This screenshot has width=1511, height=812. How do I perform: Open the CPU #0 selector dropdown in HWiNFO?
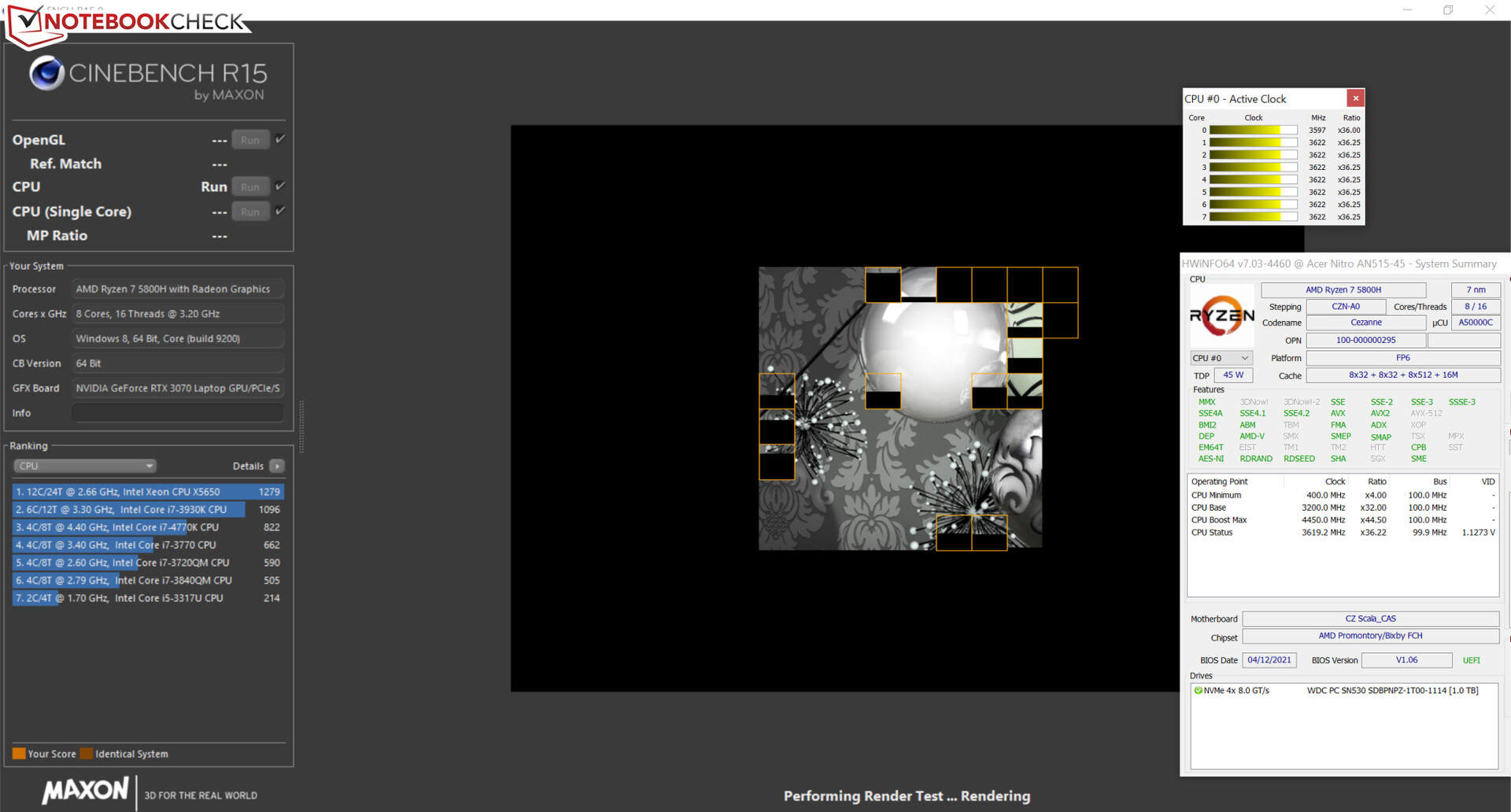pyautogui.click(x=1221, y=358)
